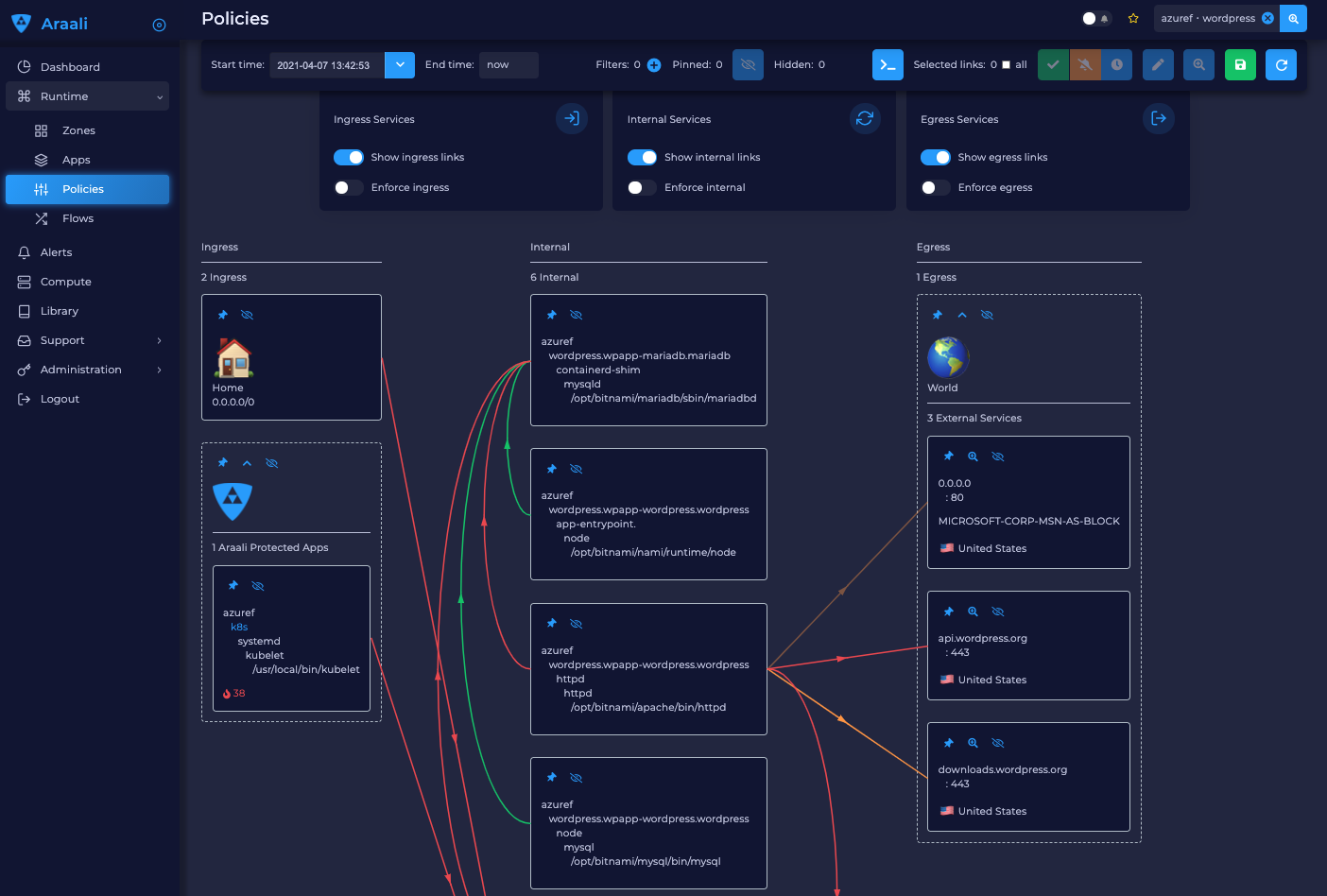Click the End time now field
The image size is (1327, 896).
[508, 65]
